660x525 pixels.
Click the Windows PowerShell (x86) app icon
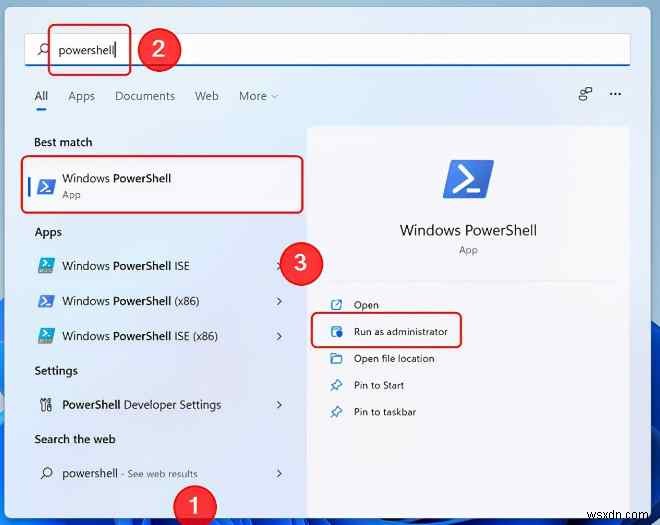coord(46,301)
